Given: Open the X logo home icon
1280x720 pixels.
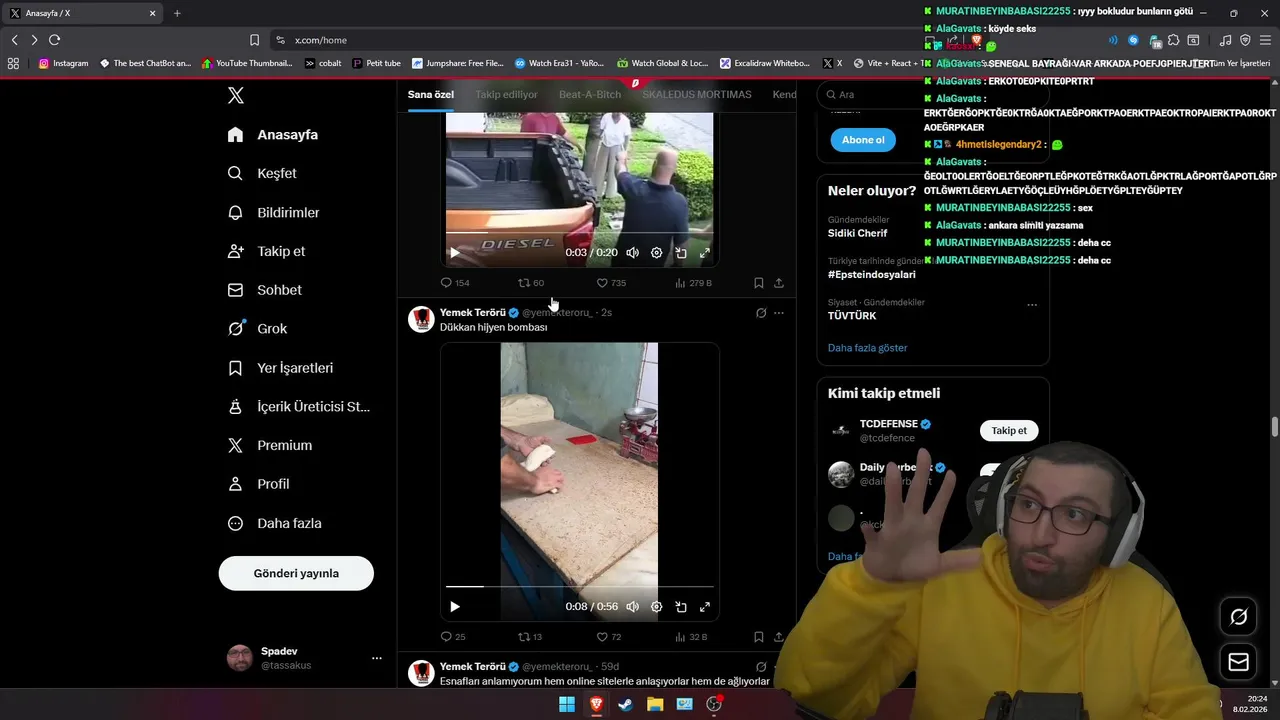Looking at the screenshot, I should click(235, 95).
